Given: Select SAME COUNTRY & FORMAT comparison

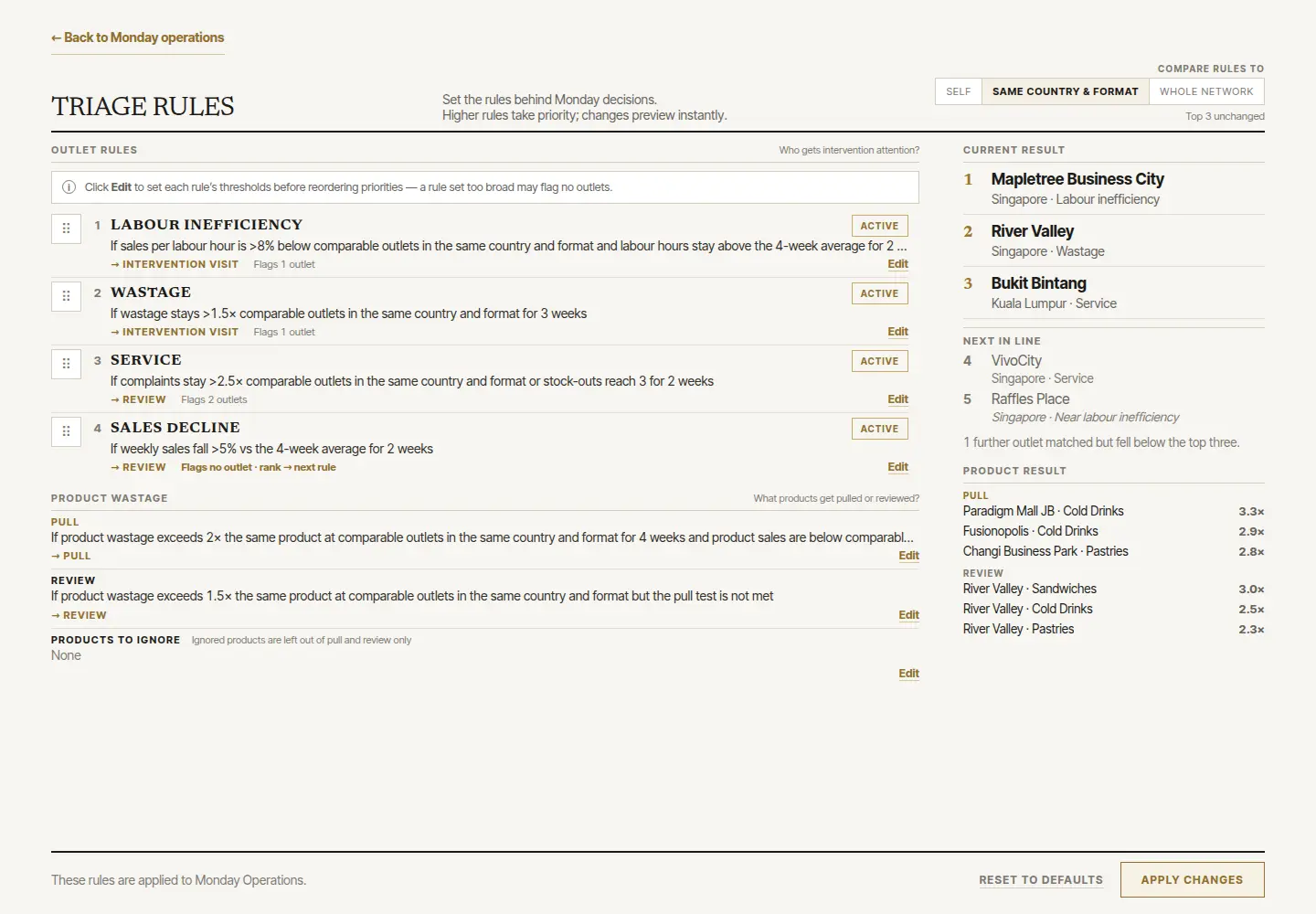Looking at the screenshot, I should (x=1066, y=91).
